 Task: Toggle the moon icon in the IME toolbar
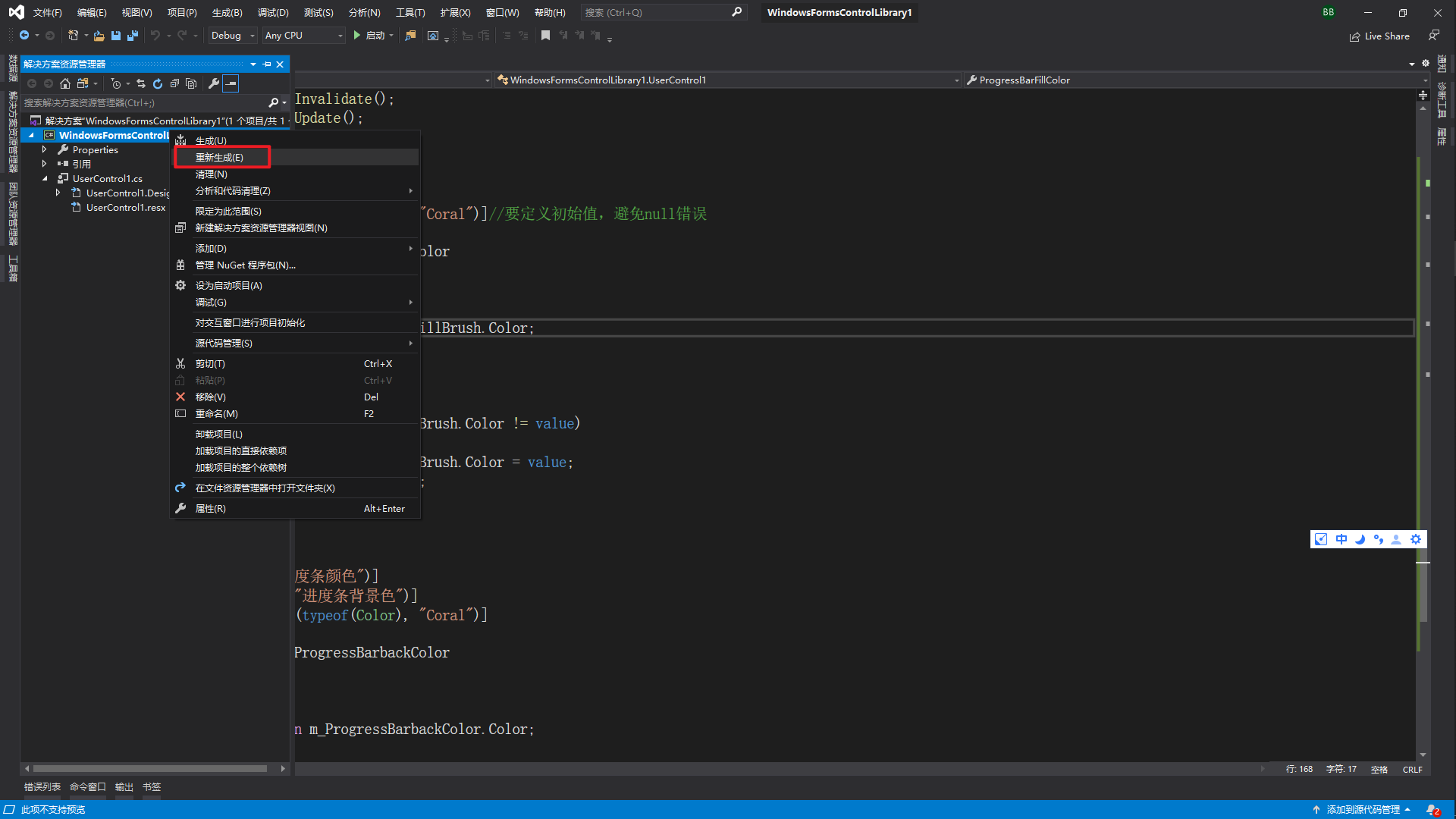[1360, 539]
